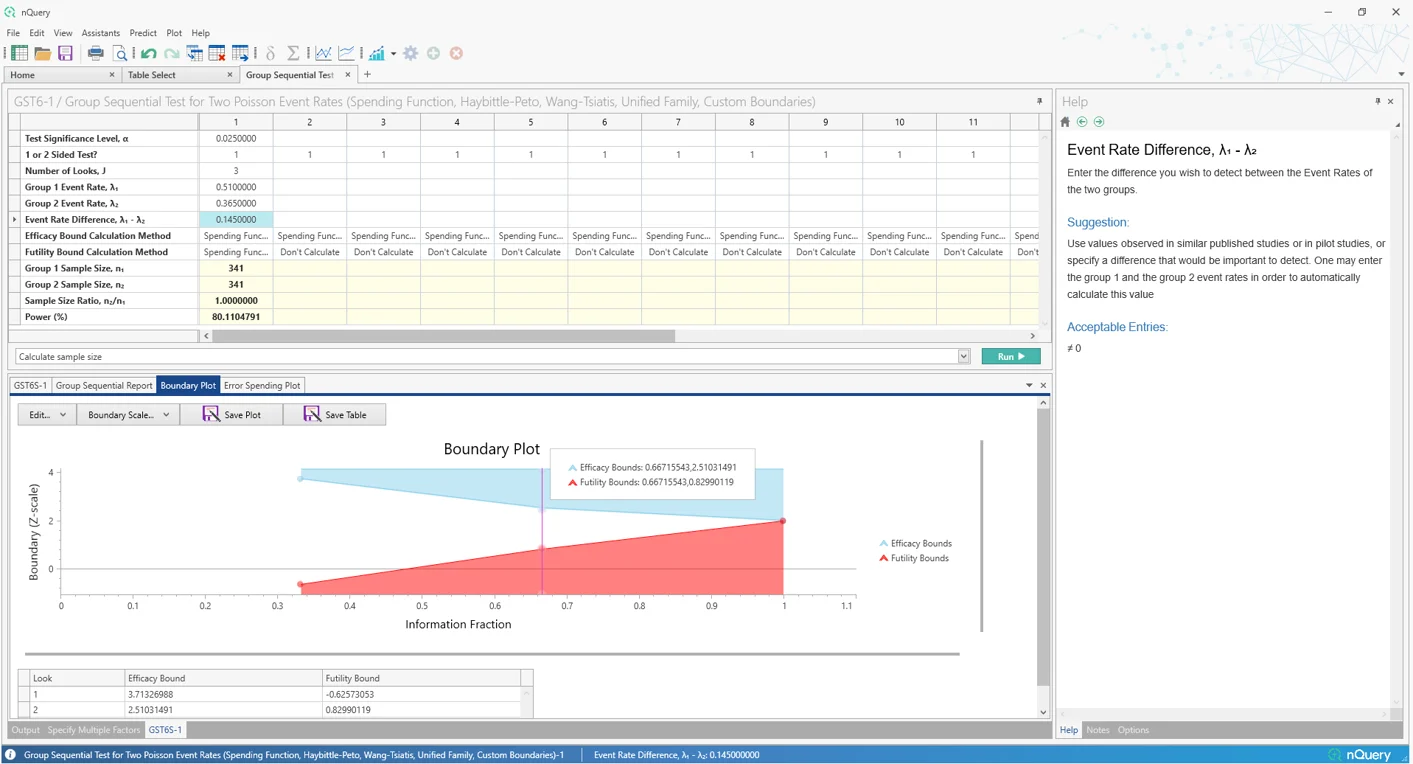Viewport: 1413px width, 764px height.
Task: Click the new table grid icon
Action: (19, 53)
